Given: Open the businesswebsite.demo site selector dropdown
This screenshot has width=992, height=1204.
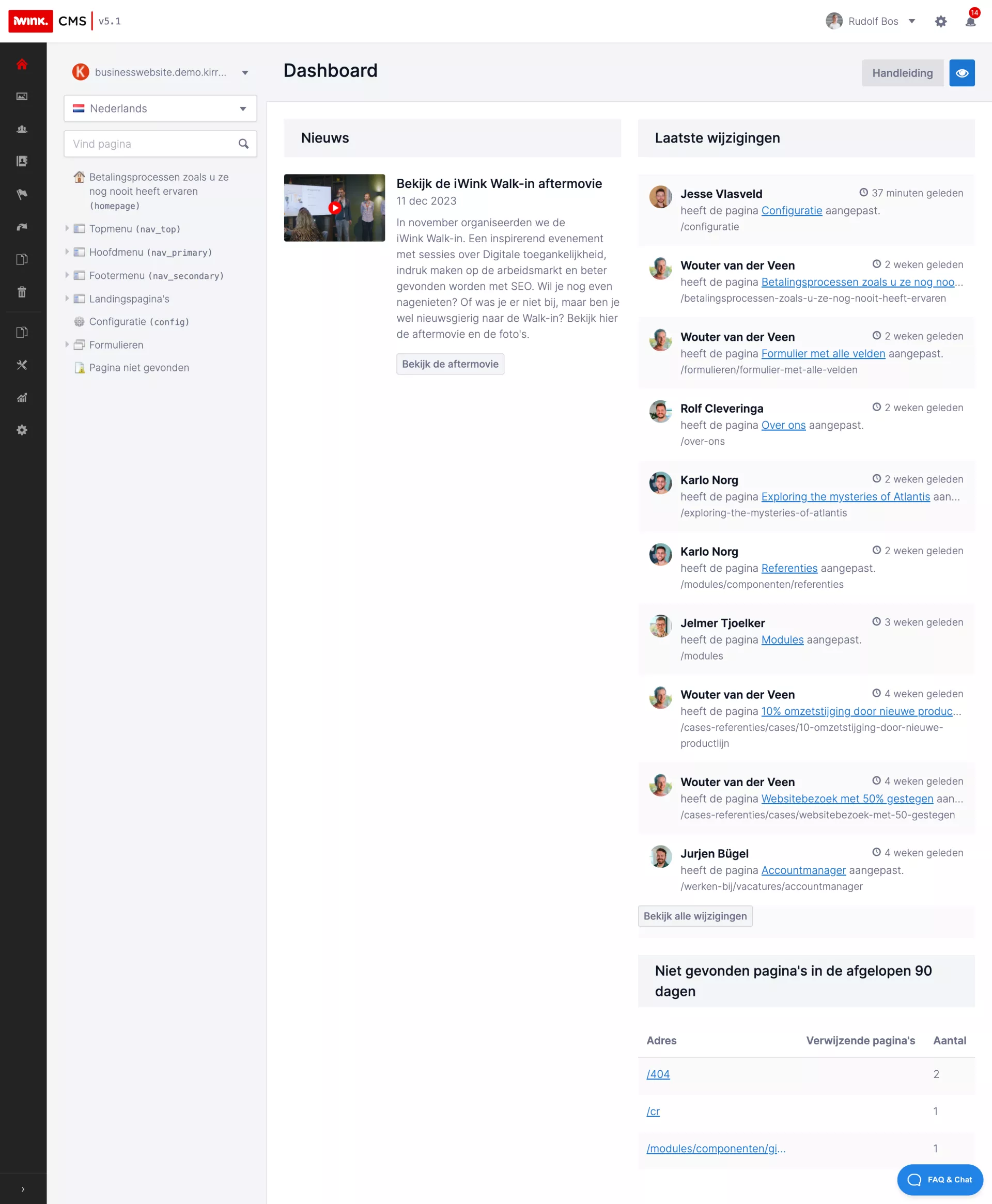Looking at the screenshot, I should [161, 72].
